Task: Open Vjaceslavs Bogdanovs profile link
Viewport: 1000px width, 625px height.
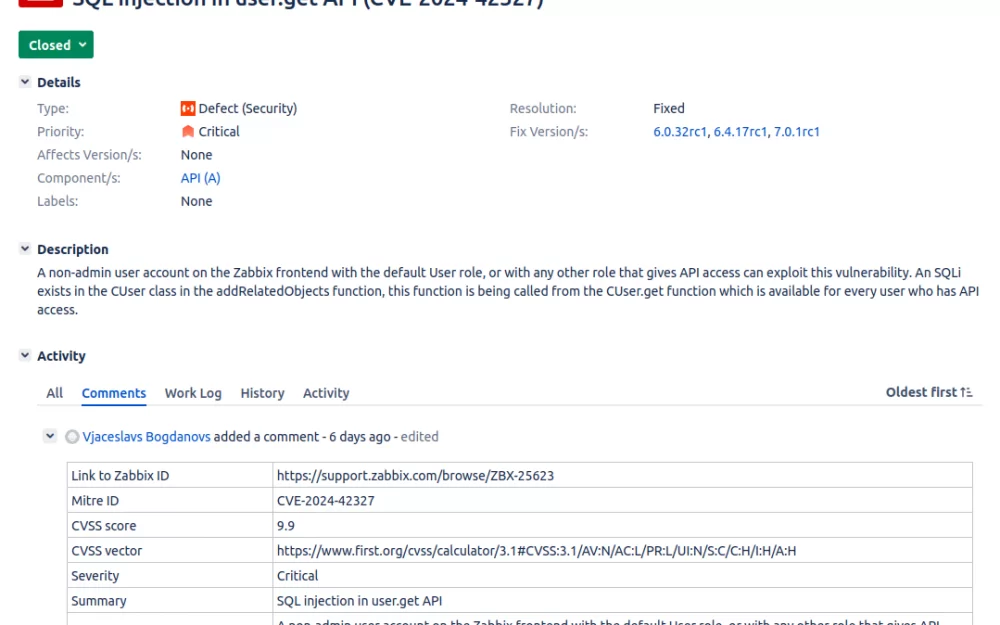Action: click(146, 437)
